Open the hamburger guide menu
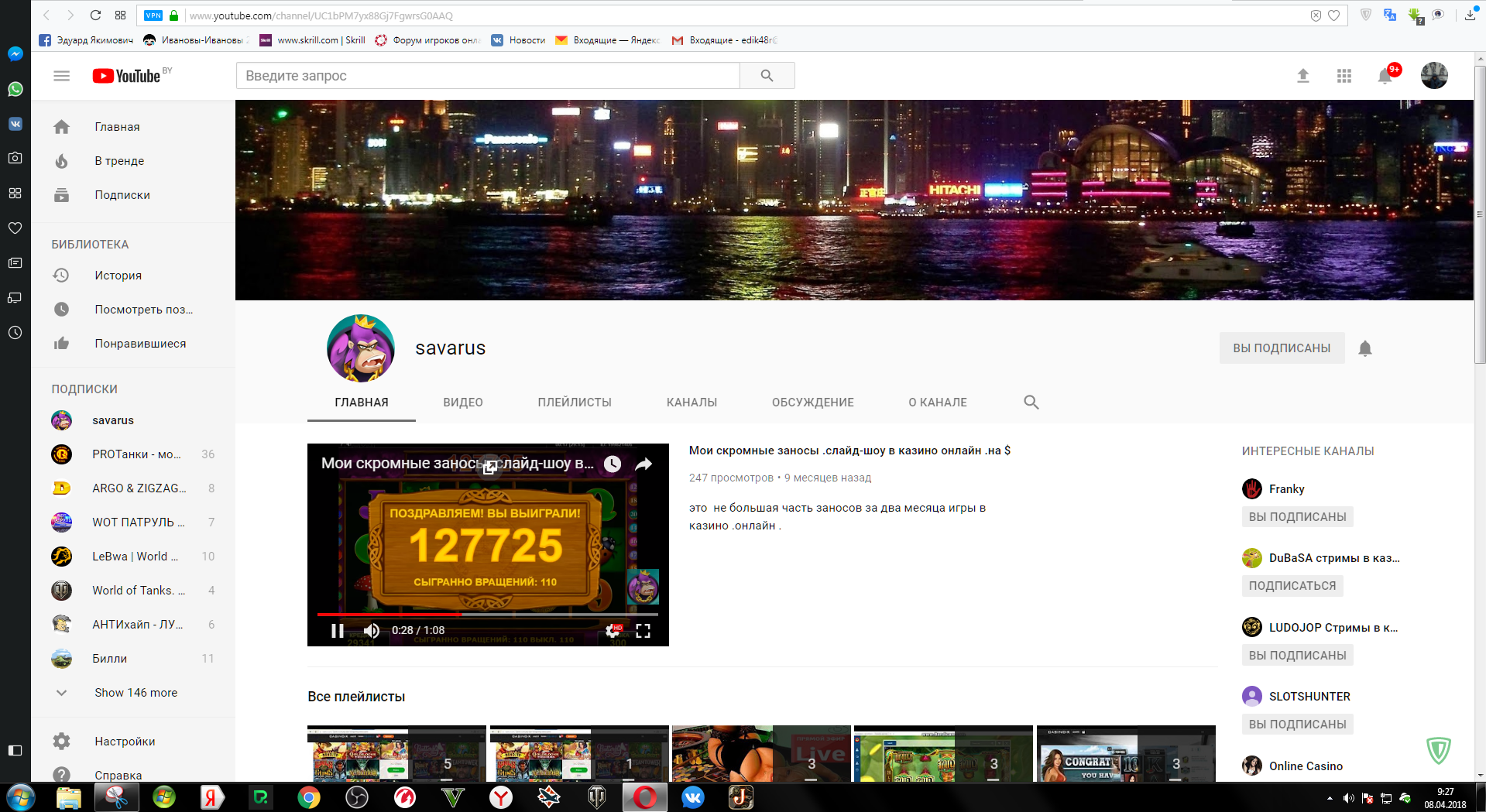 click(x=61, y=76)
